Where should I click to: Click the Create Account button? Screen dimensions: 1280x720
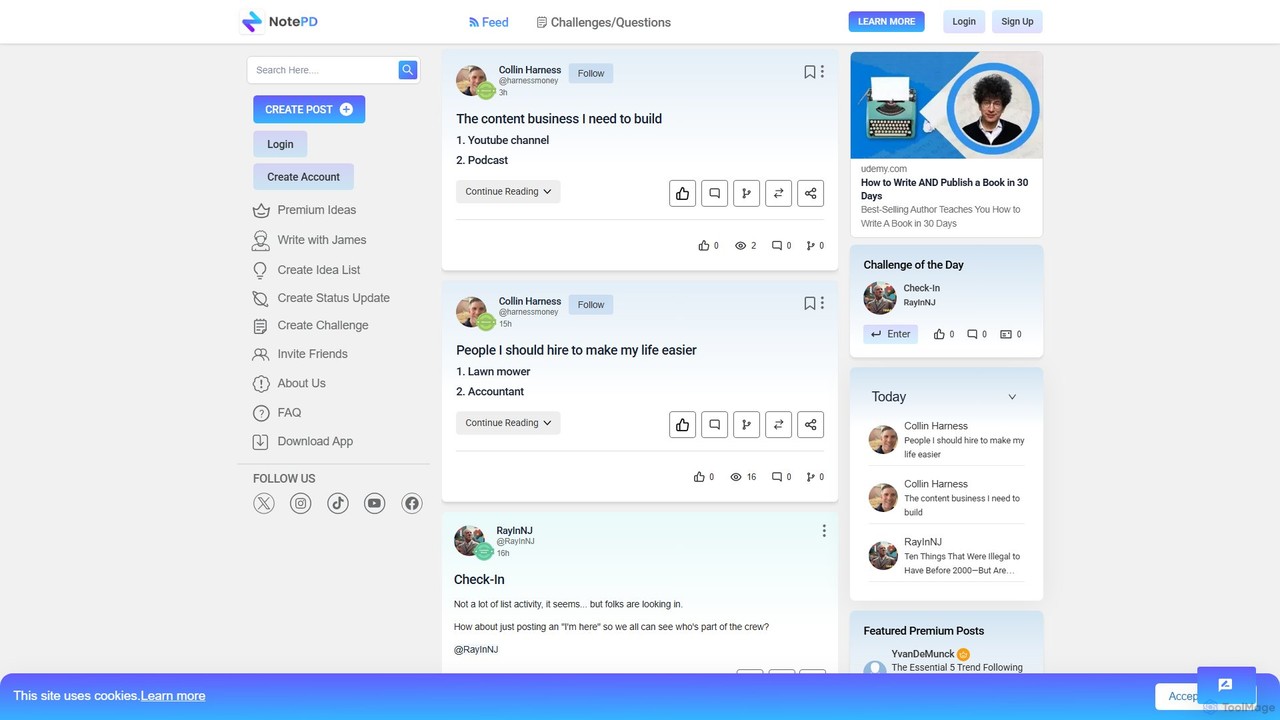pos(303,177)
